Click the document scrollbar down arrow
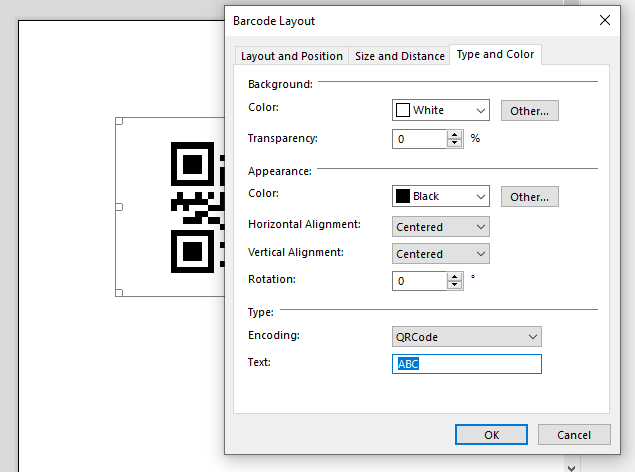Screen dimensions: 635x472 tap(571, 468)
